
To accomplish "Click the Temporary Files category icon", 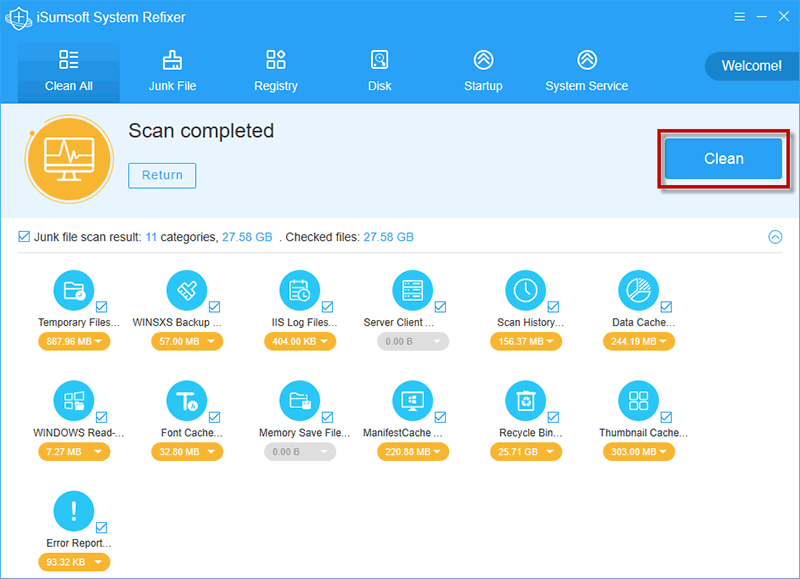I will (x=74, y=290).
